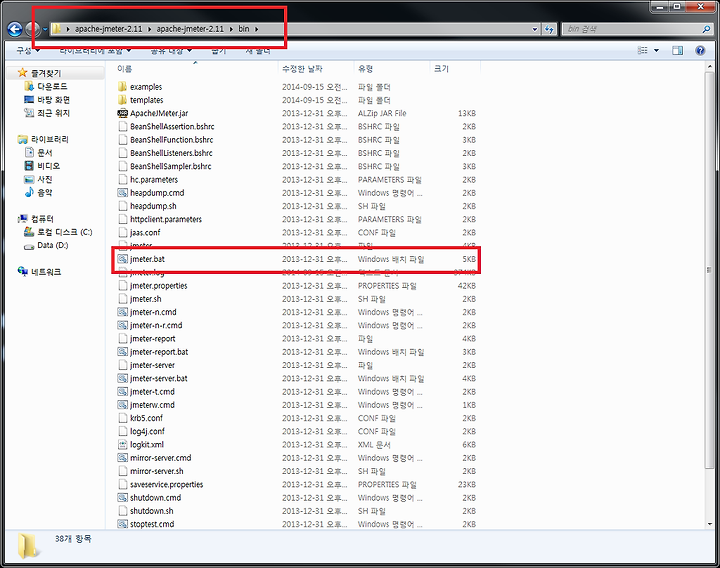Select the jmeter-t.cmd file icon
The image size is (720, 568).
coord(122,392)
